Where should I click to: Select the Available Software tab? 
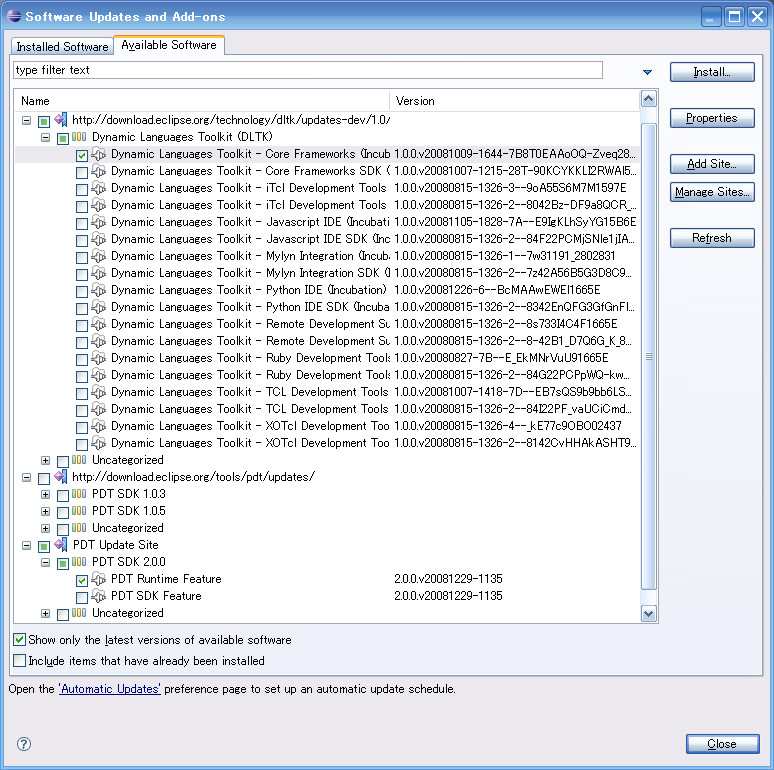[169, 45]
